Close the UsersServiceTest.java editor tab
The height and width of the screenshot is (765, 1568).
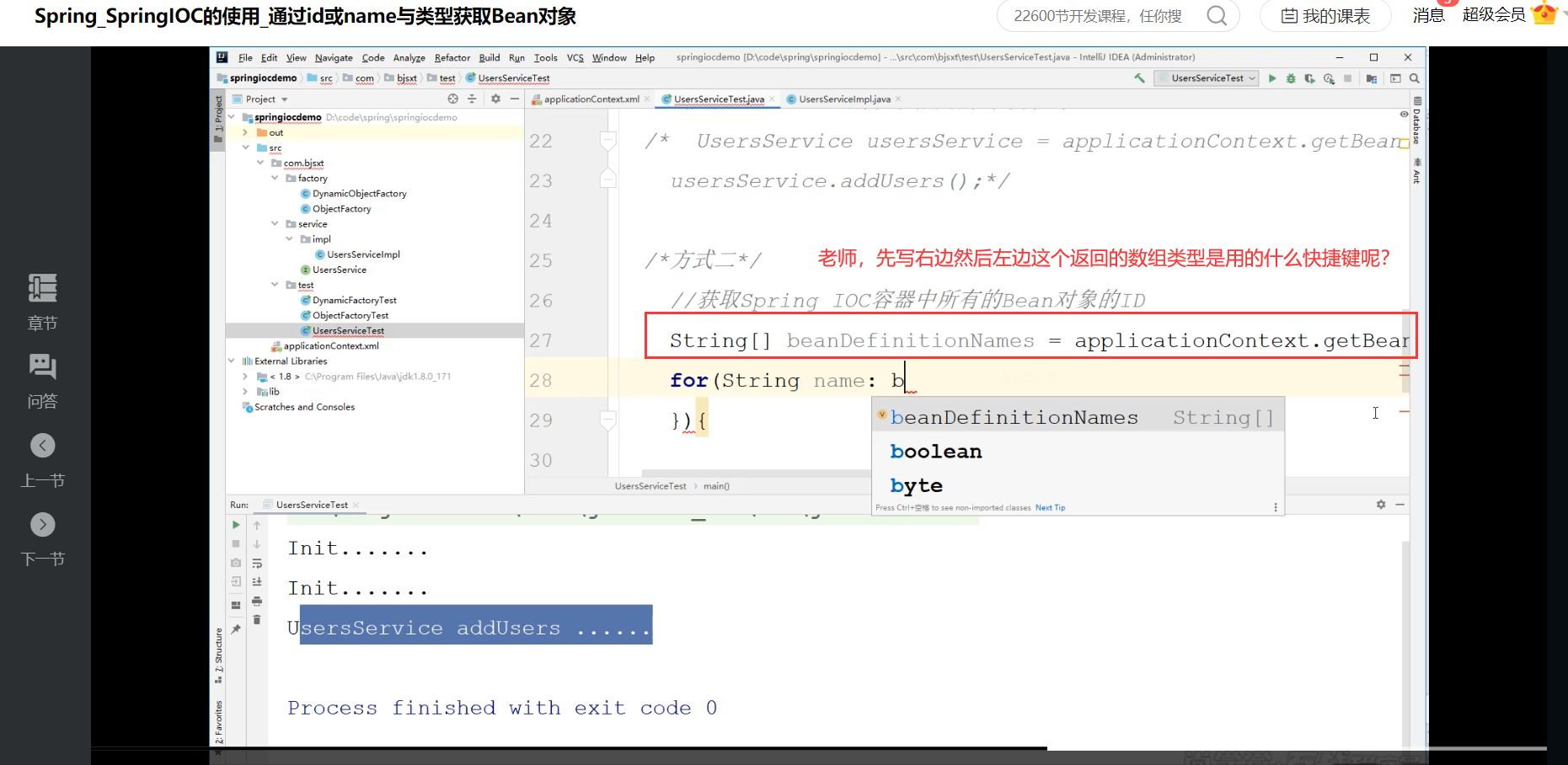pyautogui.click(x=772, y=99)
